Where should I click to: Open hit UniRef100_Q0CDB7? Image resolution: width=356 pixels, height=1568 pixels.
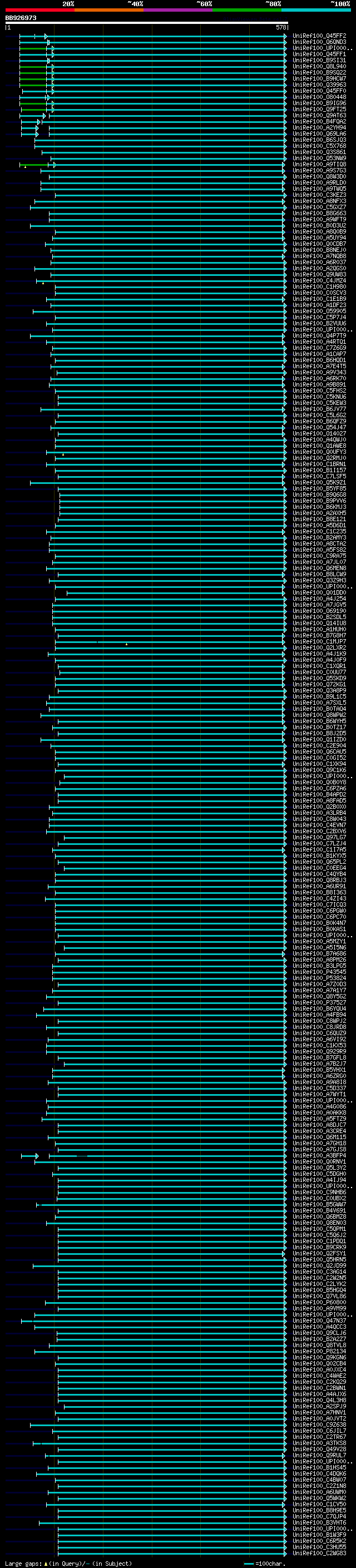319,244
